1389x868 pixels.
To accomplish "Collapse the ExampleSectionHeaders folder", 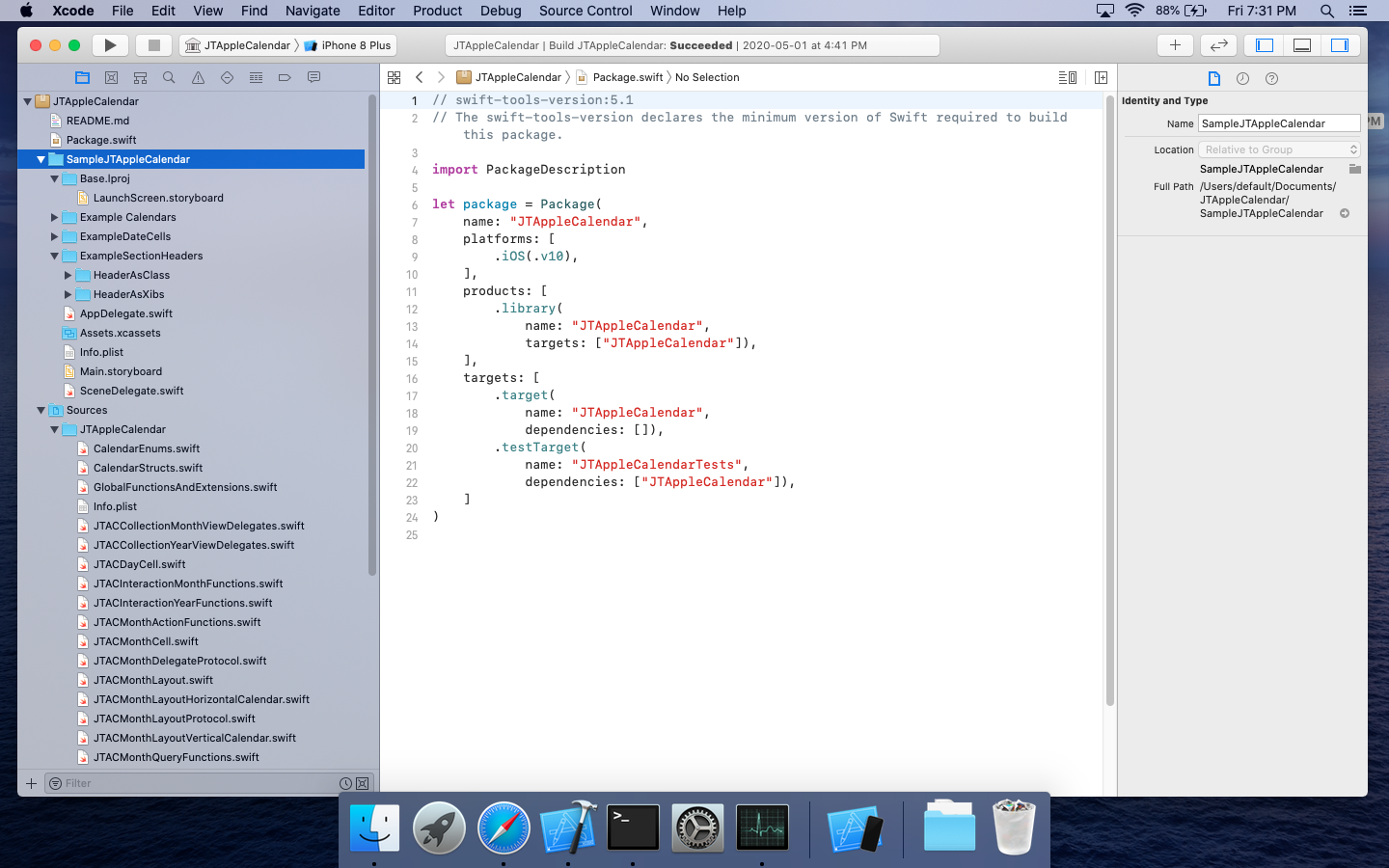I will click(54, 256).
